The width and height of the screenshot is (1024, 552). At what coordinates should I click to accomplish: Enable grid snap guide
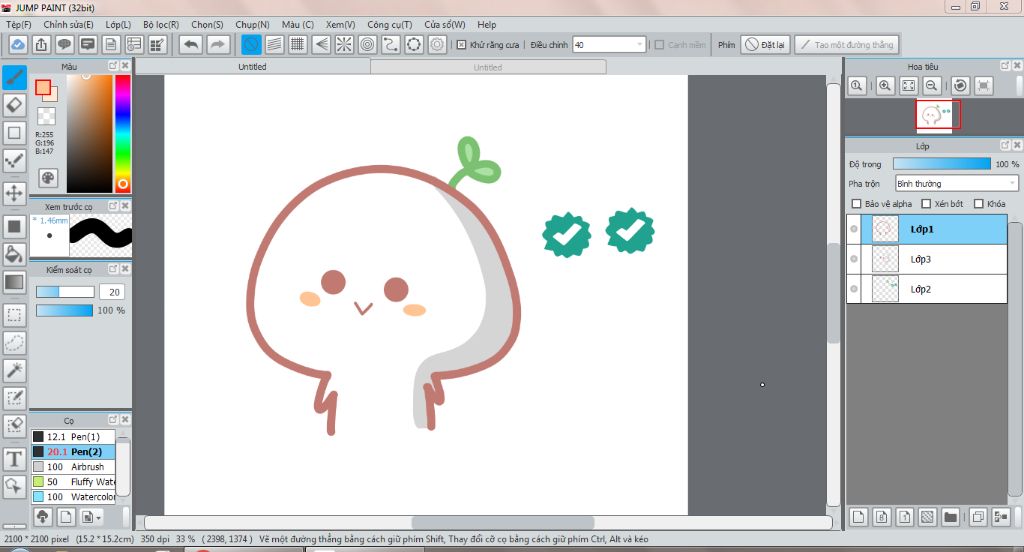click(x=298, y=44)
